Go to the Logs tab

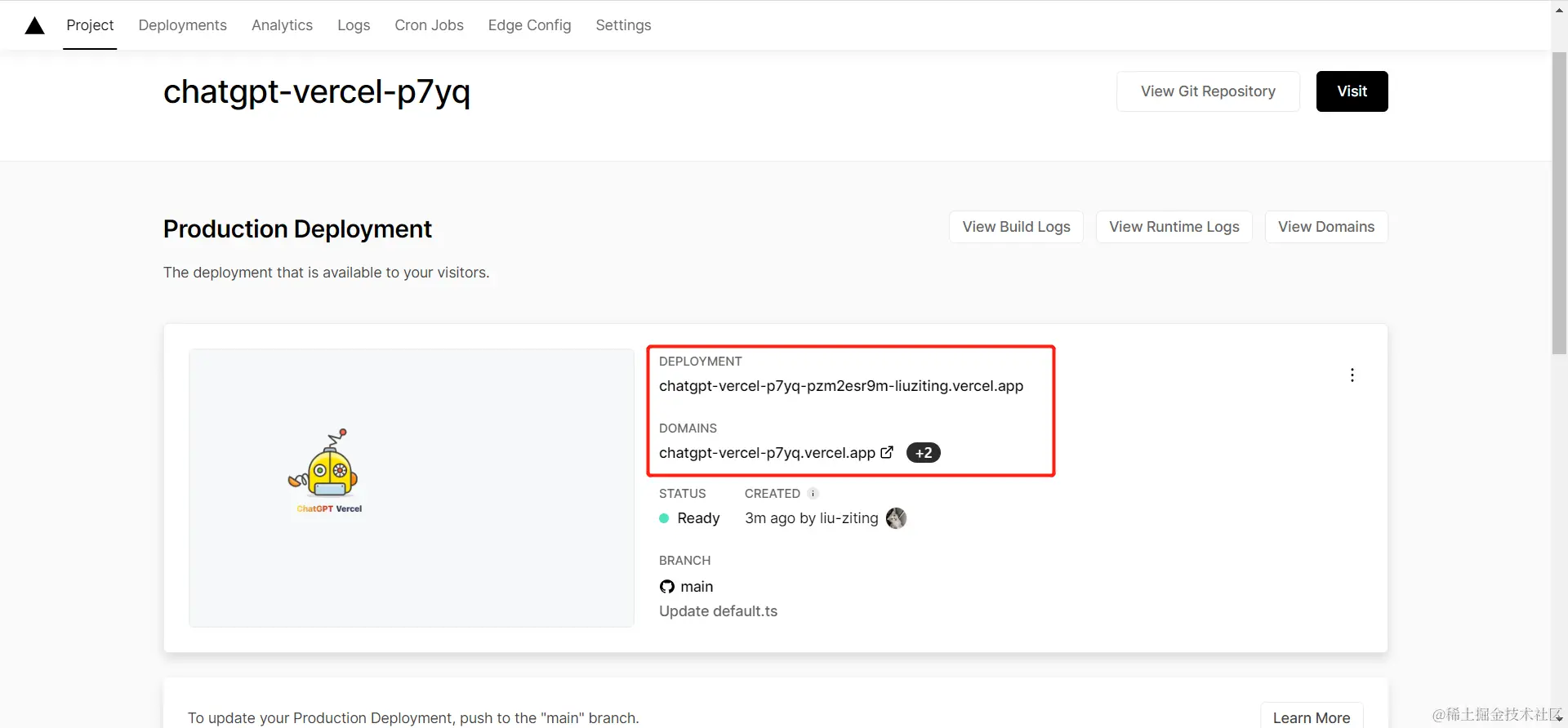(x=354, y=25)
